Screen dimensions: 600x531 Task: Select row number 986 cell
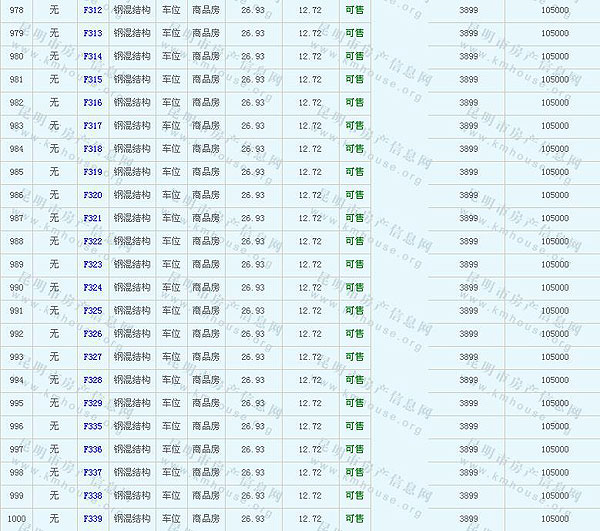[x=16, y=195]
